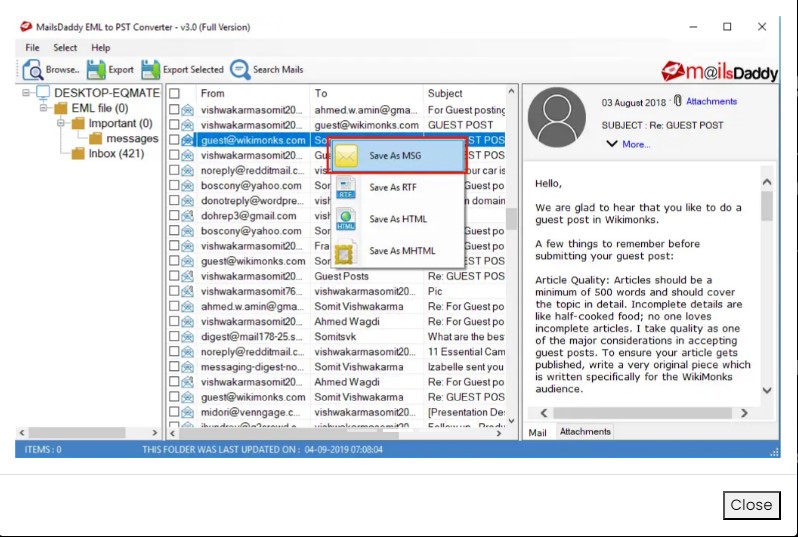Click envelope icon beside digest@mail178-25.s...
The width and height of the screenshot is (798, 537).
(188, 336)
